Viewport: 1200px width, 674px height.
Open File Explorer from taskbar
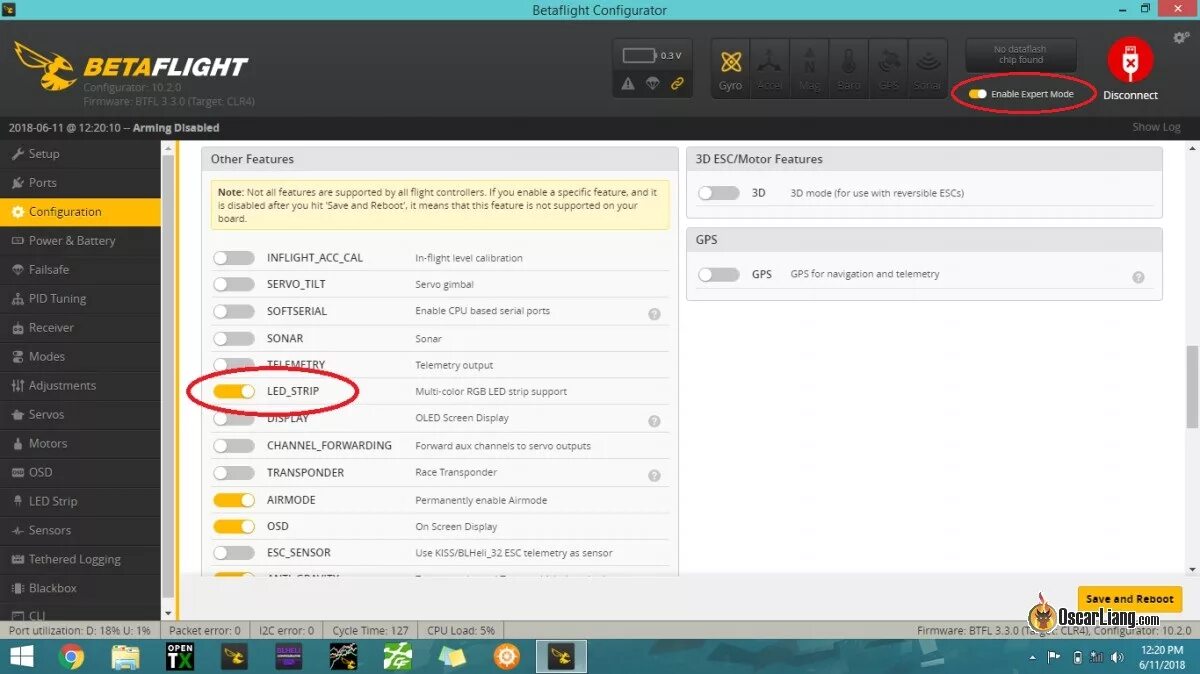coord(125,656)
